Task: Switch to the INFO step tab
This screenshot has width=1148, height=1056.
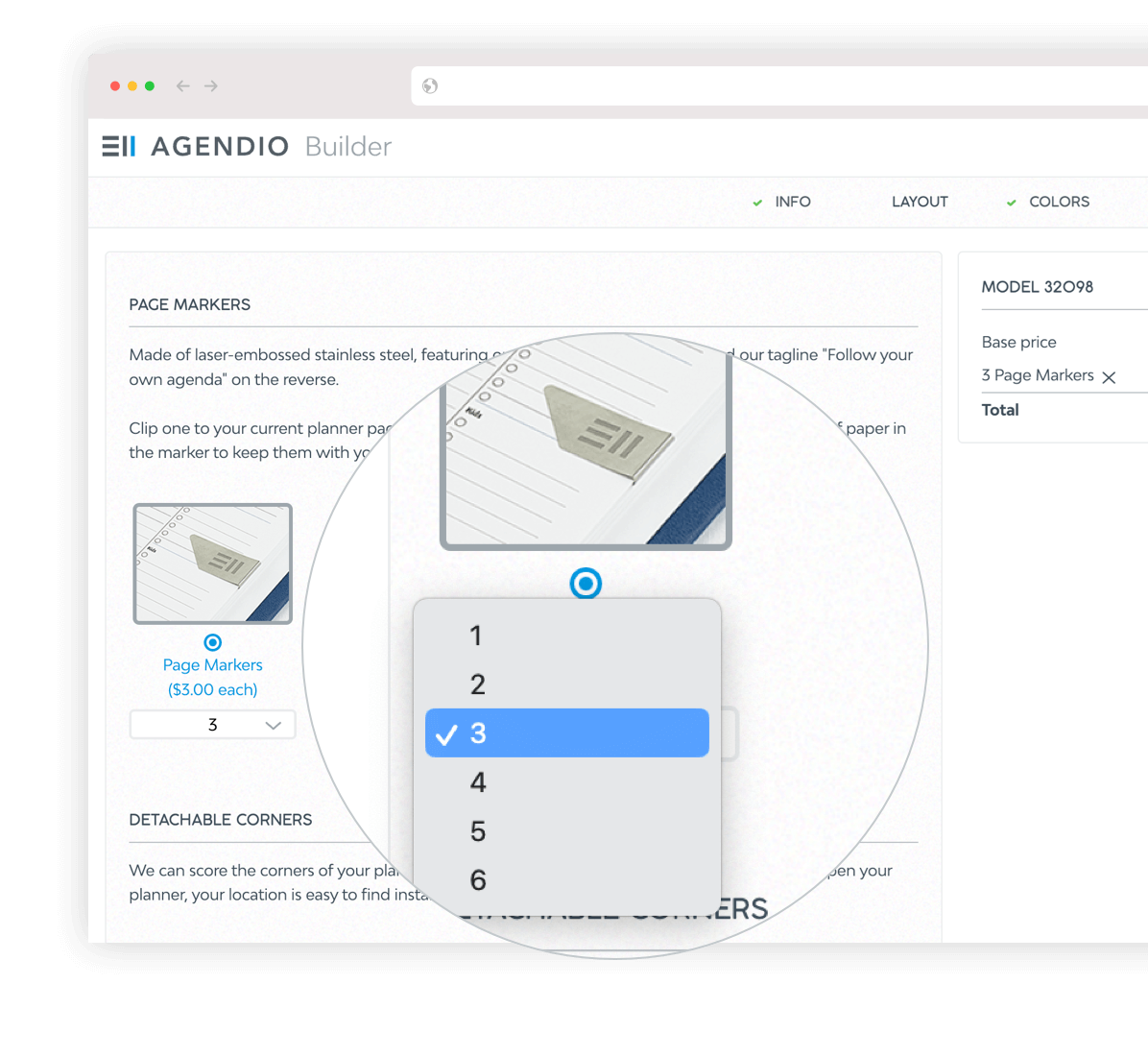Action: [792, 202]
